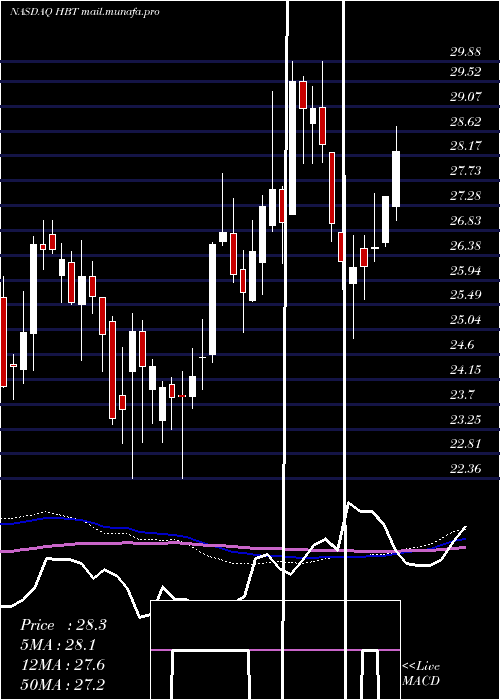Click the 24.15 price axis label

click(466, 370)
